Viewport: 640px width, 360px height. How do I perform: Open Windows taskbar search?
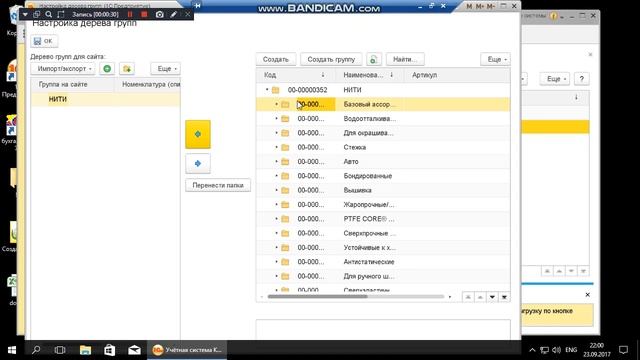coord(36,350)
